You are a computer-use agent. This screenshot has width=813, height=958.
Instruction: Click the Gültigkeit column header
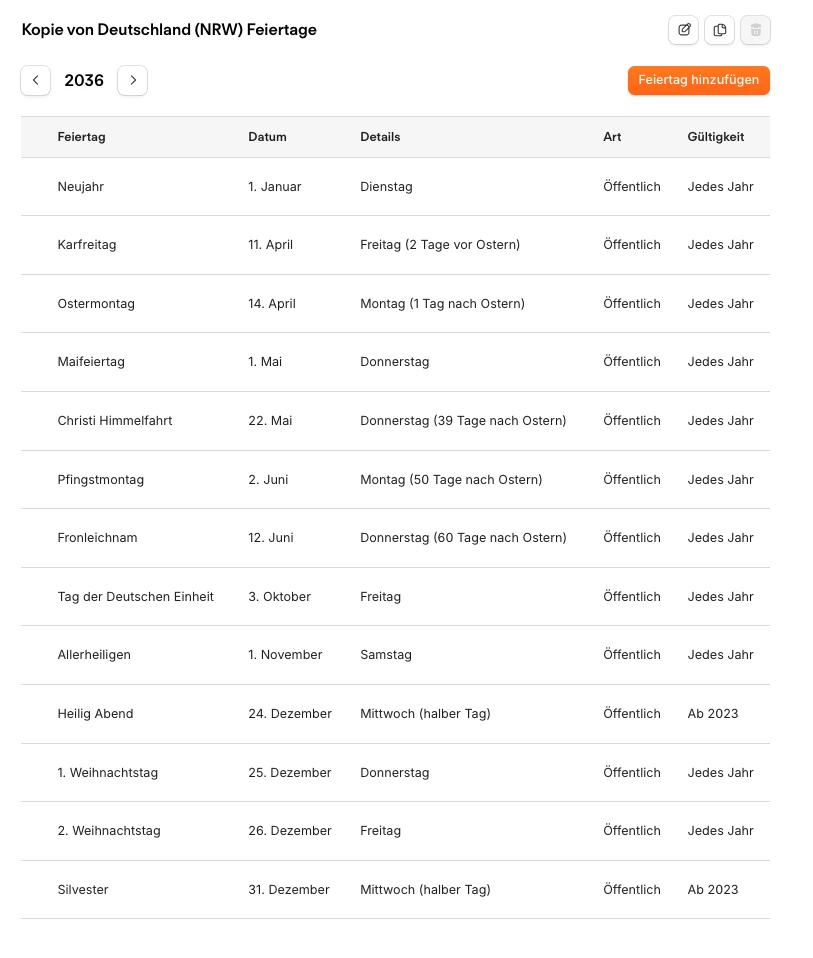click(x=715, y=137)
